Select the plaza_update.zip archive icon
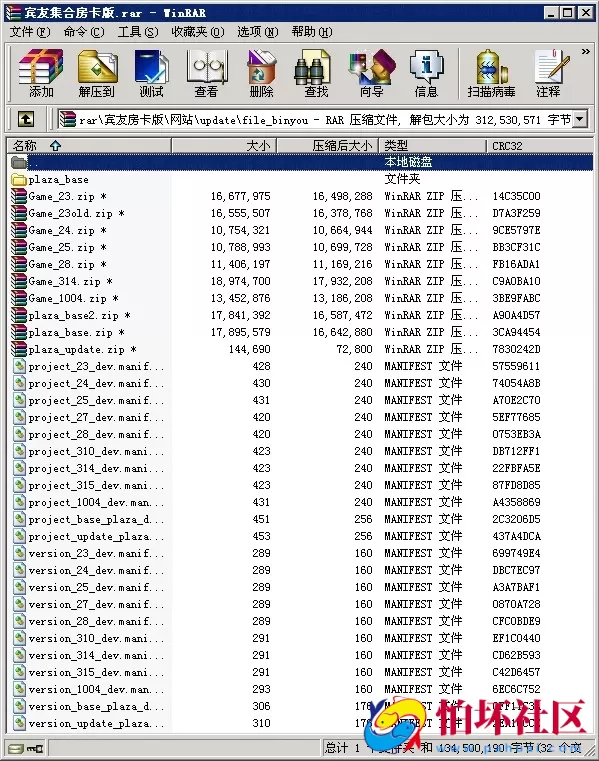 point(18,349)
